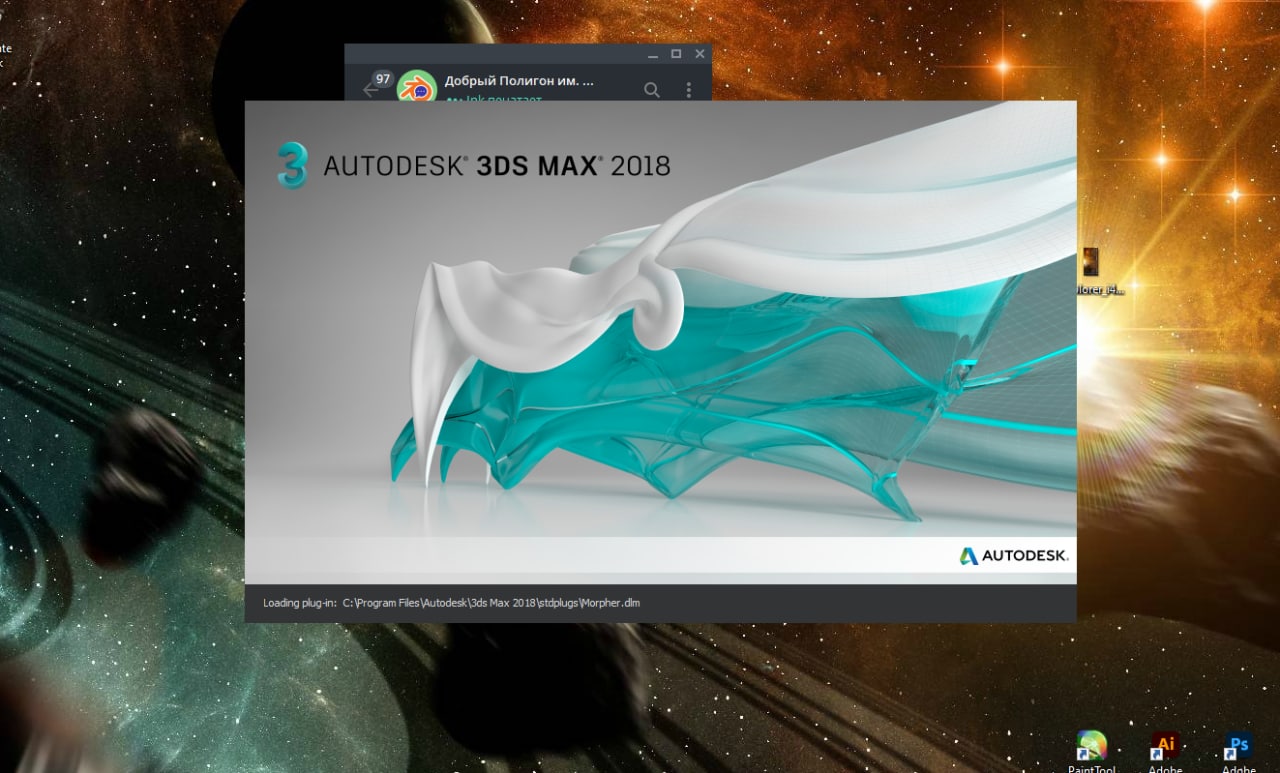Open the Добрый Полигон chat avatar

coord(417,88)
